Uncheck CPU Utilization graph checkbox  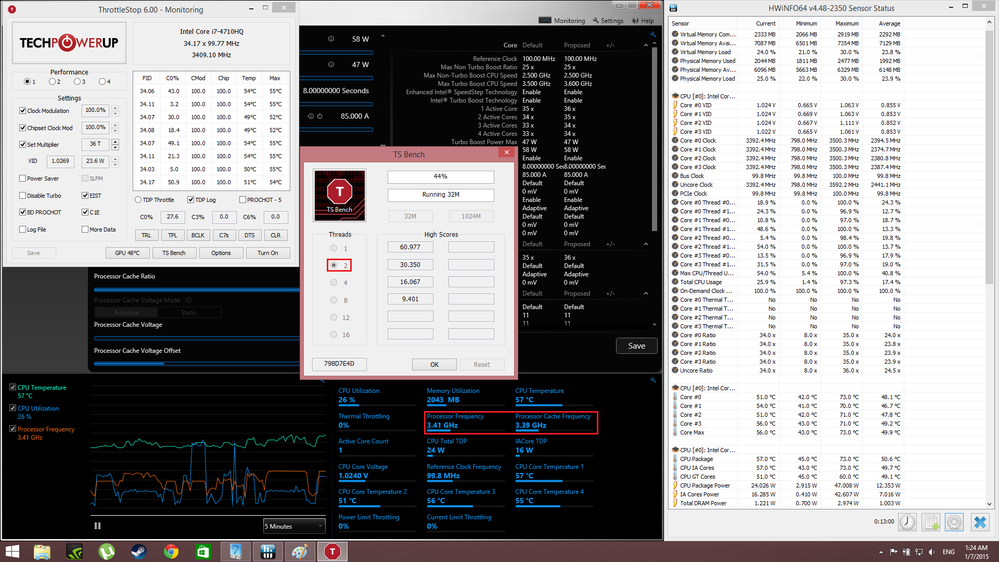point(13,408)
